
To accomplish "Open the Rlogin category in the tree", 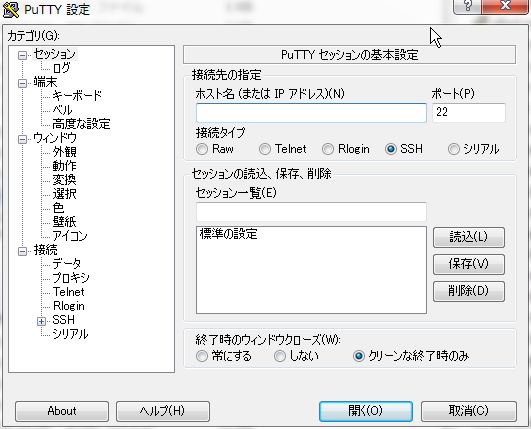I will [x=69, y=306].
